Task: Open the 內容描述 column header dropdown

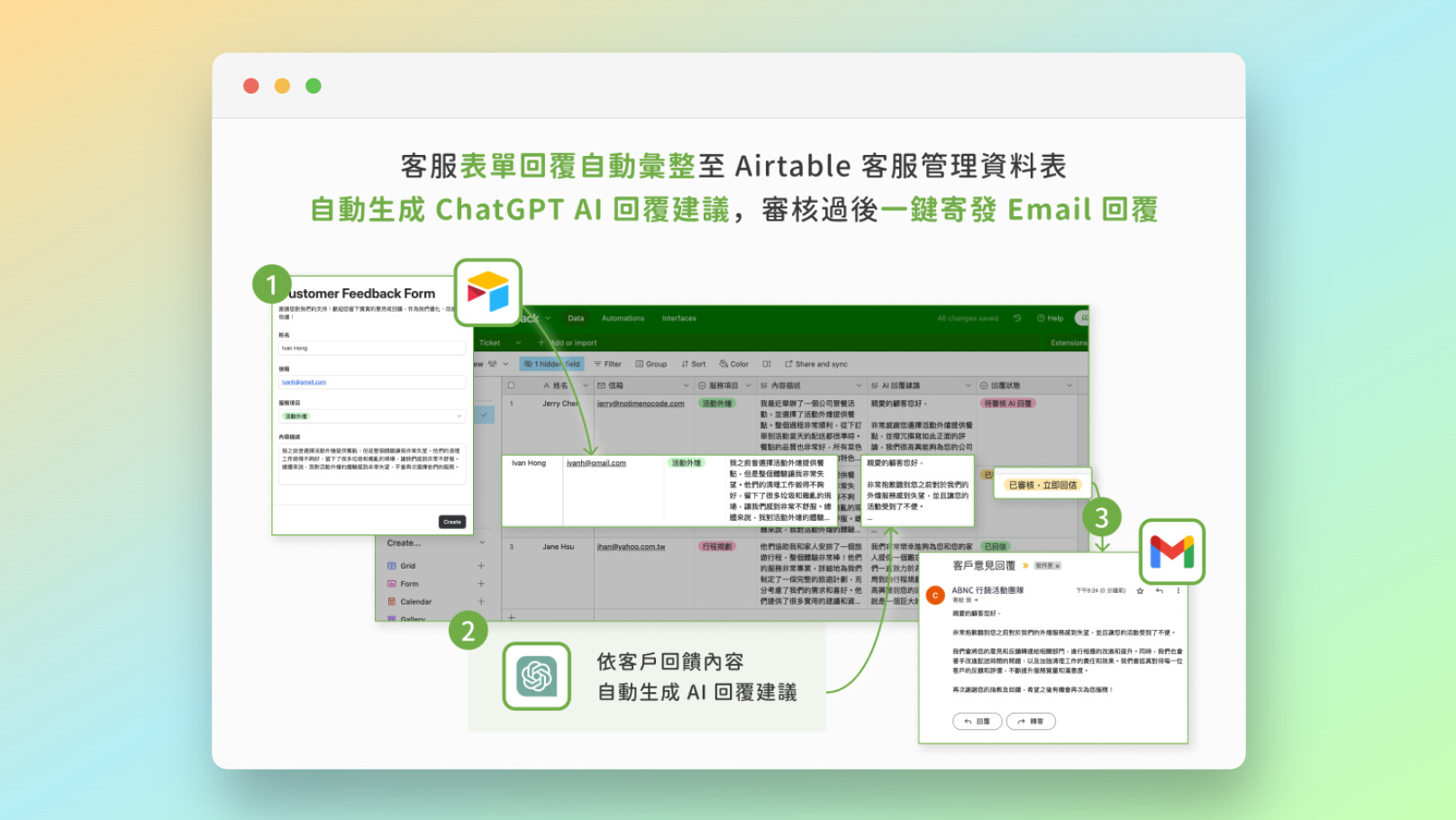Action: click(859, 386)
